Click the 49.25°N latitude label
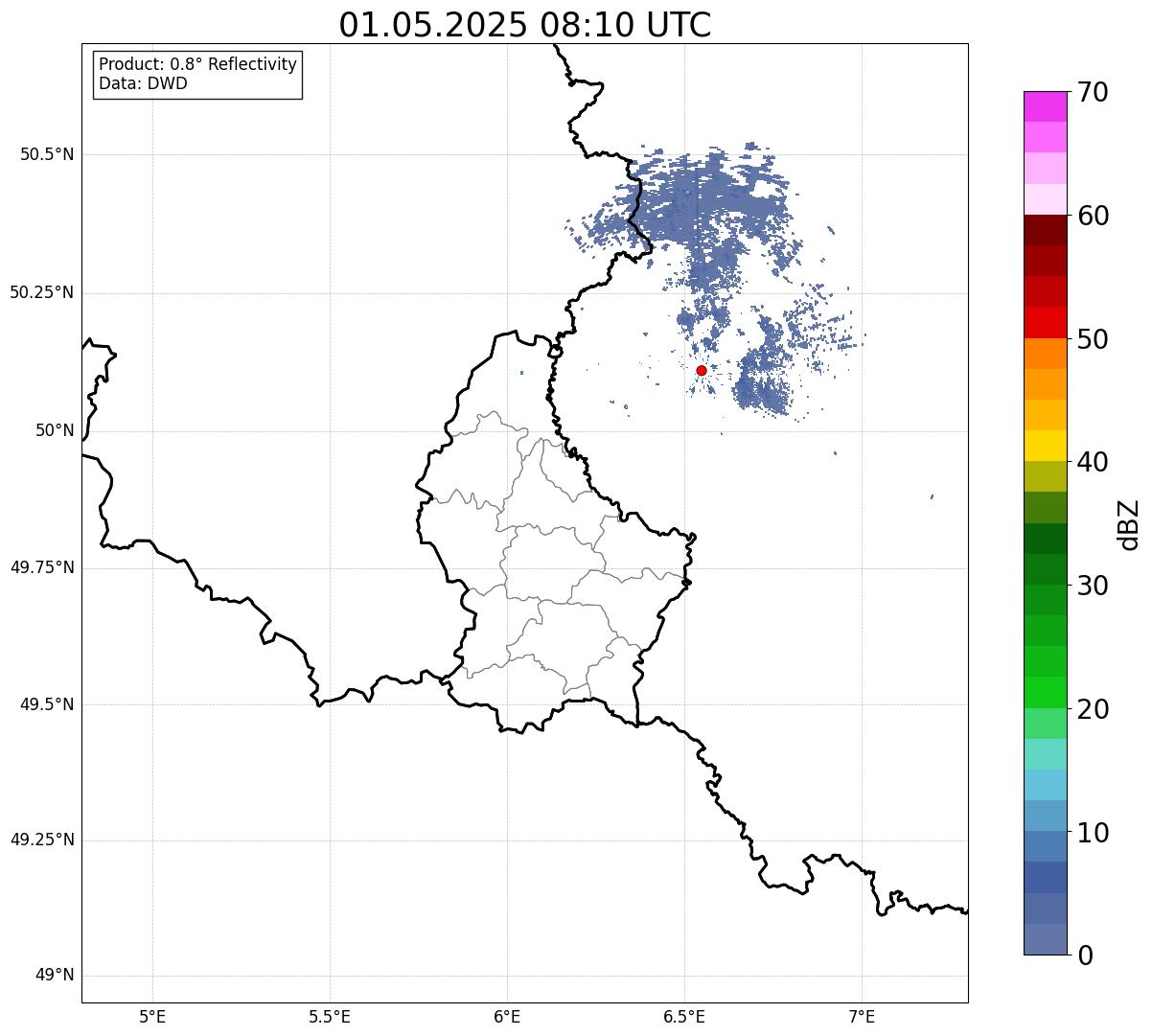The width and height of the screenshot is (1152, 1036). 42,840
